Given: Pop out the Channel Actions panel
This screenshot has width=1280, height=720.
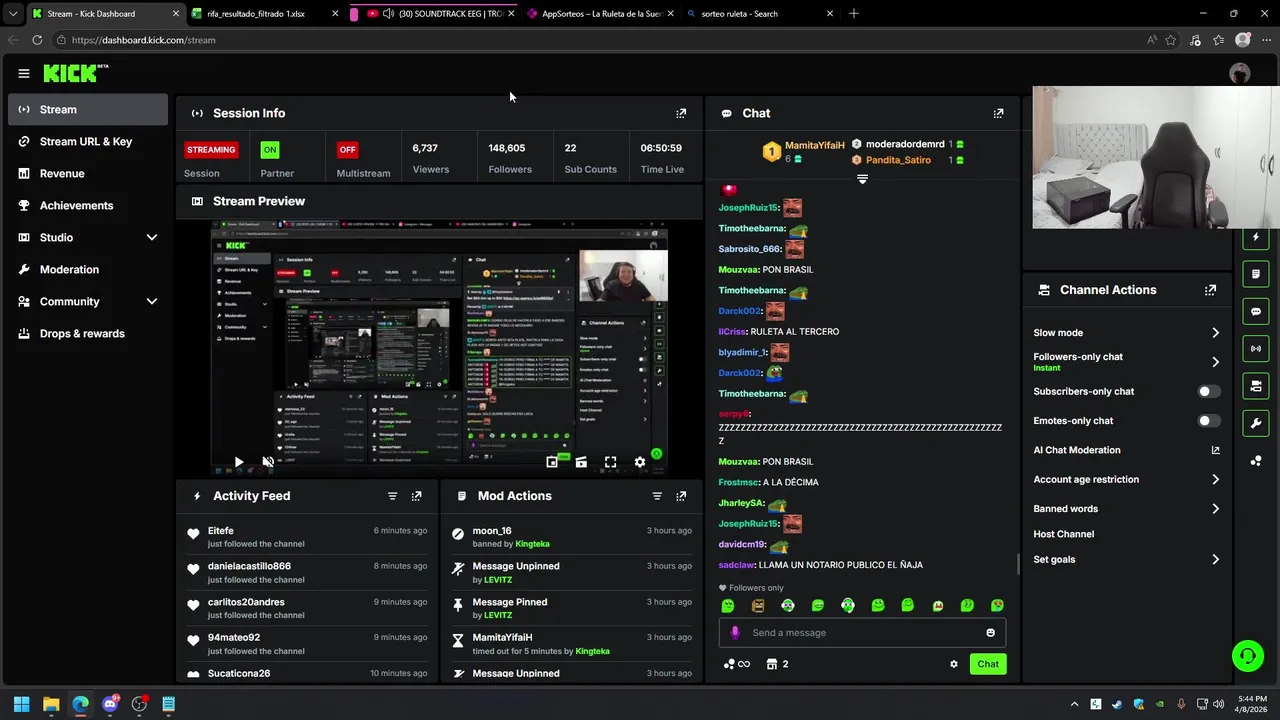Looking at the screenshot, I should click(1210, 290).
